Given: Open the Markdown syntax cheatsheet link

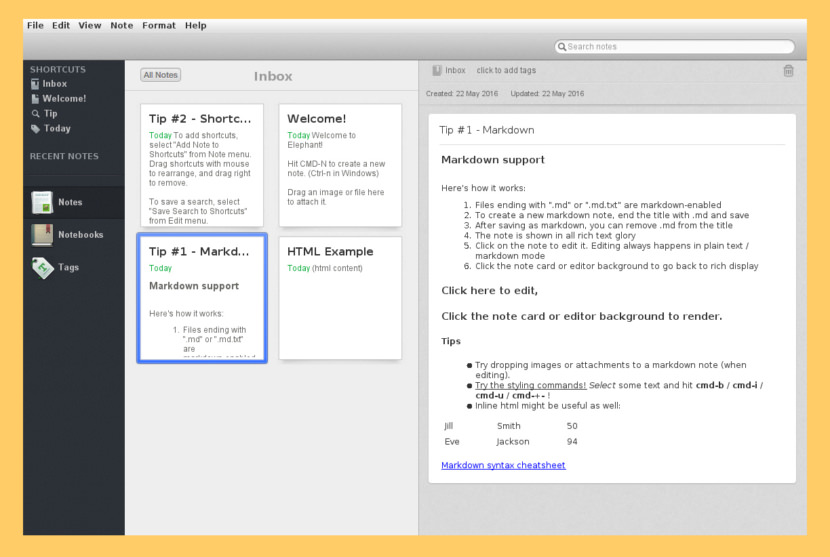Looking at the screenshot, I should [503, 465].
